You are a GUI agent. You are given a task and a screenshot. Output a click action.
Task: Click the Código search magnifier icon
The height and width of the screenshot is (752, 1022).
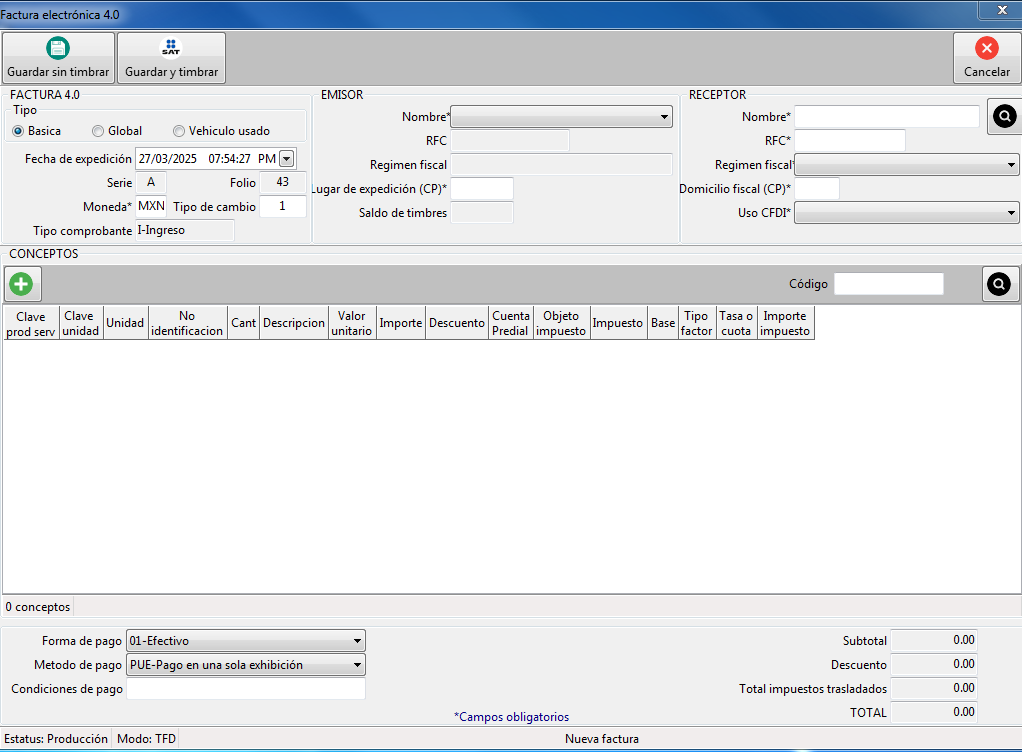[998, 284]
